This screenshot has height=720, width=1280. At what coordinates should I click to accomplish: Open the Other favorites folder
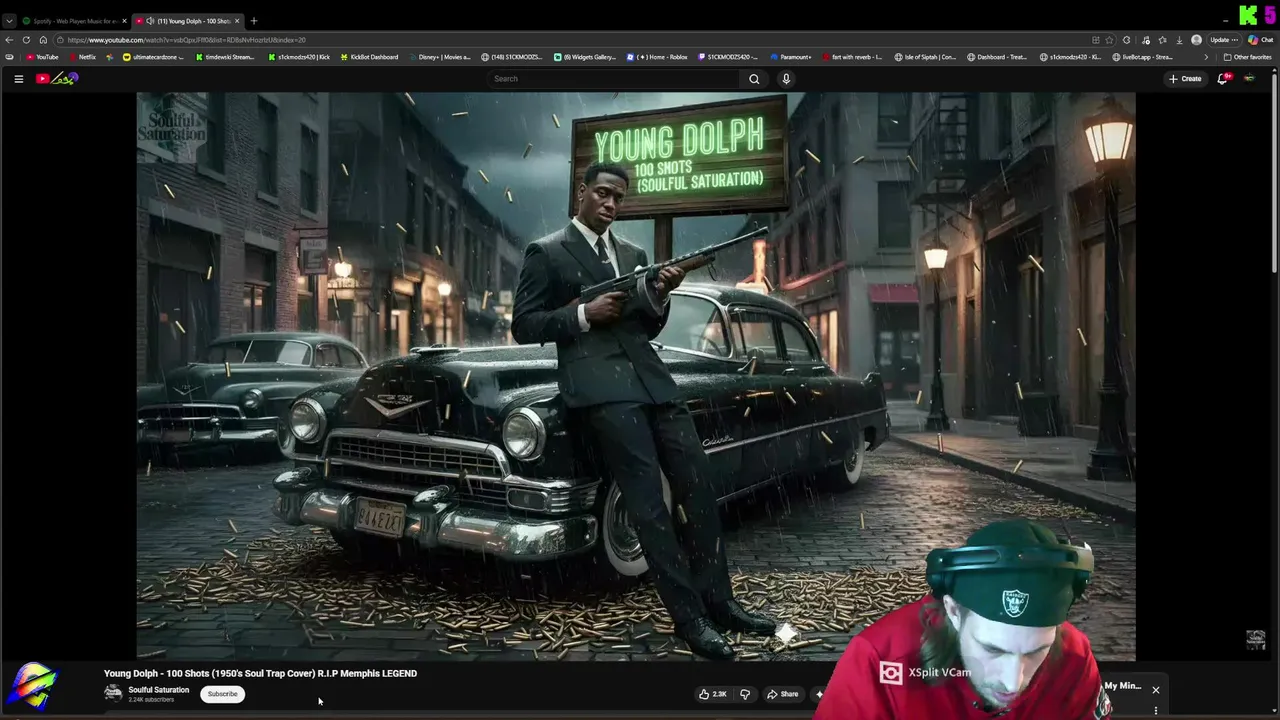tap(1248, 57)
